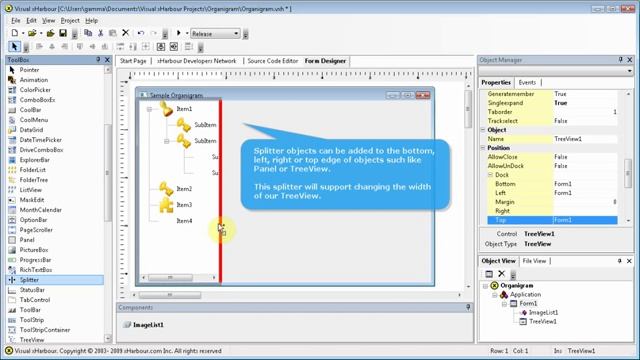The height and width of the screenshot is (360, 640).
Task: Collapse the Position property section
Action: (483, 148)
